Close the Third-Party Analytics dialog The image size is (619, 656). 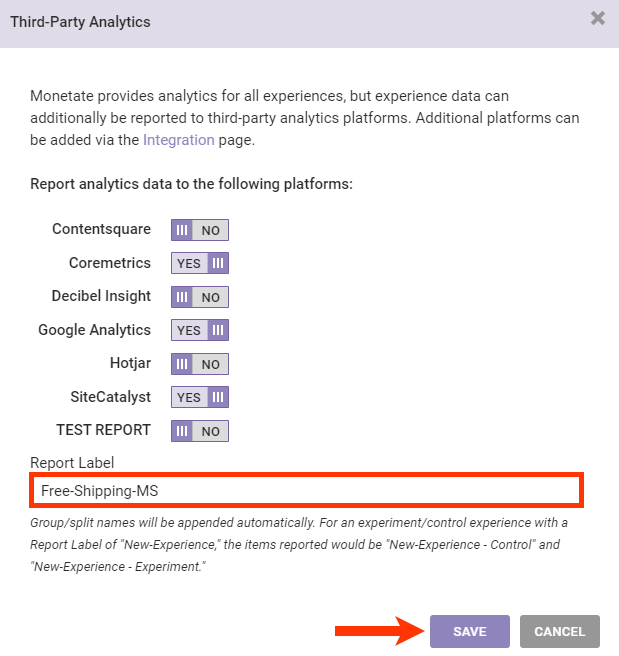[x=597, y=18]
